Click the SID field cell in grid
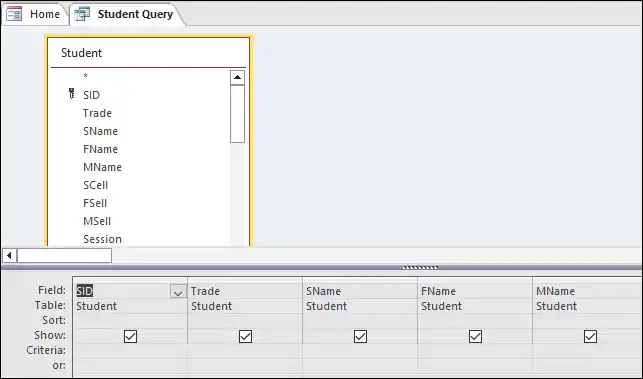The image size is (643, 379). tap(130, 291)
